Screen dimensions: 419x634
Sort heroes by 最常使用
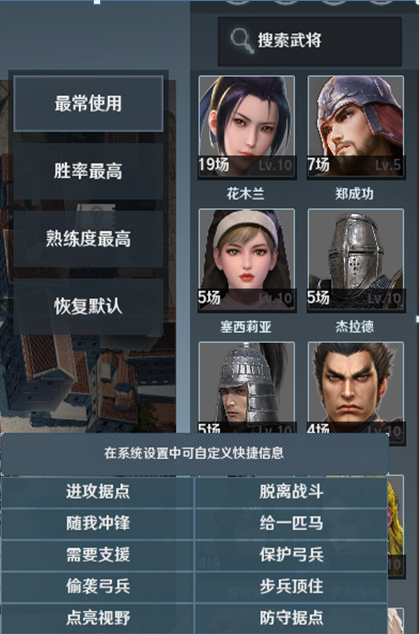click(x=89, y=104)
